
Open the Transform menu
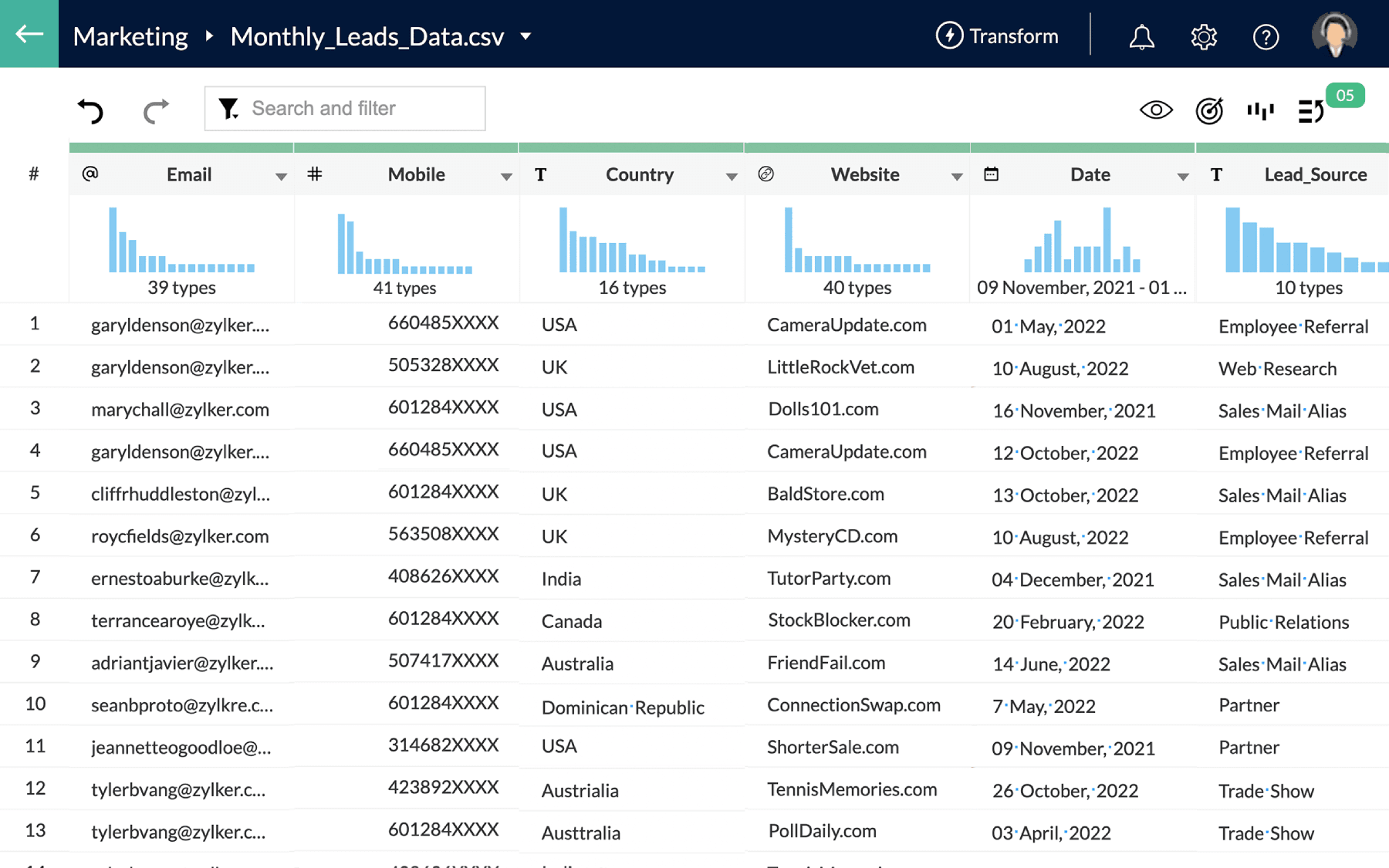(996, 35)
